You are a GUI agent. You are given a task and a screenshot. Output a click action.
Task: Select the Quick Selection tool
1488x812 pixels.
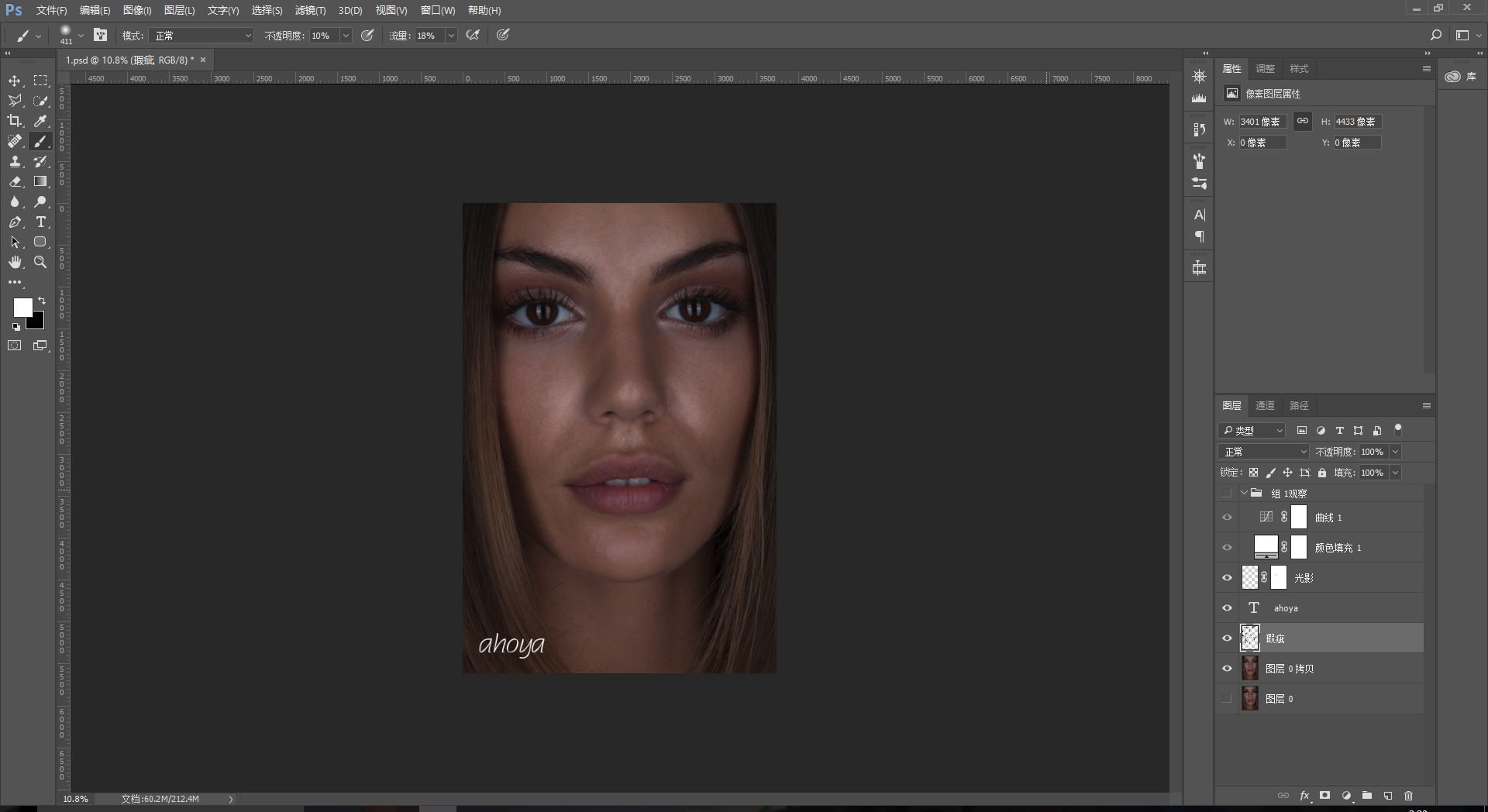40,101
